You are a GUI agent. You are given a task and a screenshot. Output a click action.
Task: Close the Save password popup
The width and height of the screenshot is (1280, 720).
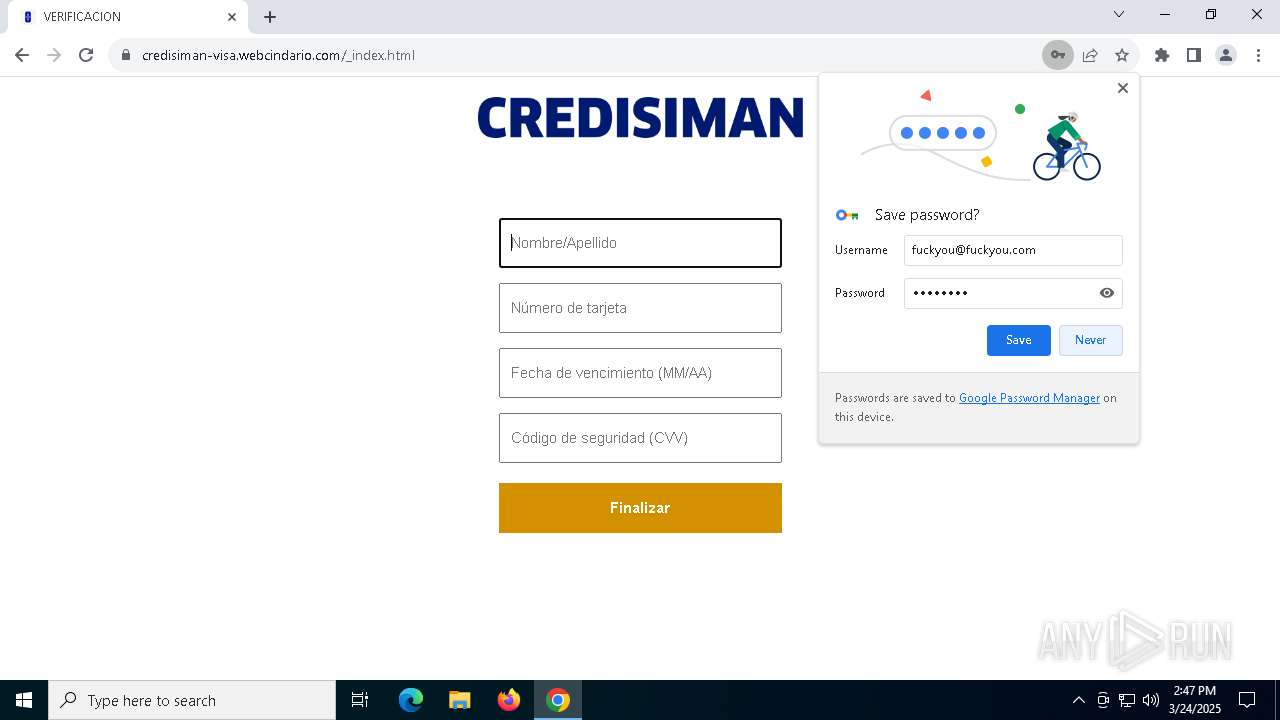coord(1123,88)
